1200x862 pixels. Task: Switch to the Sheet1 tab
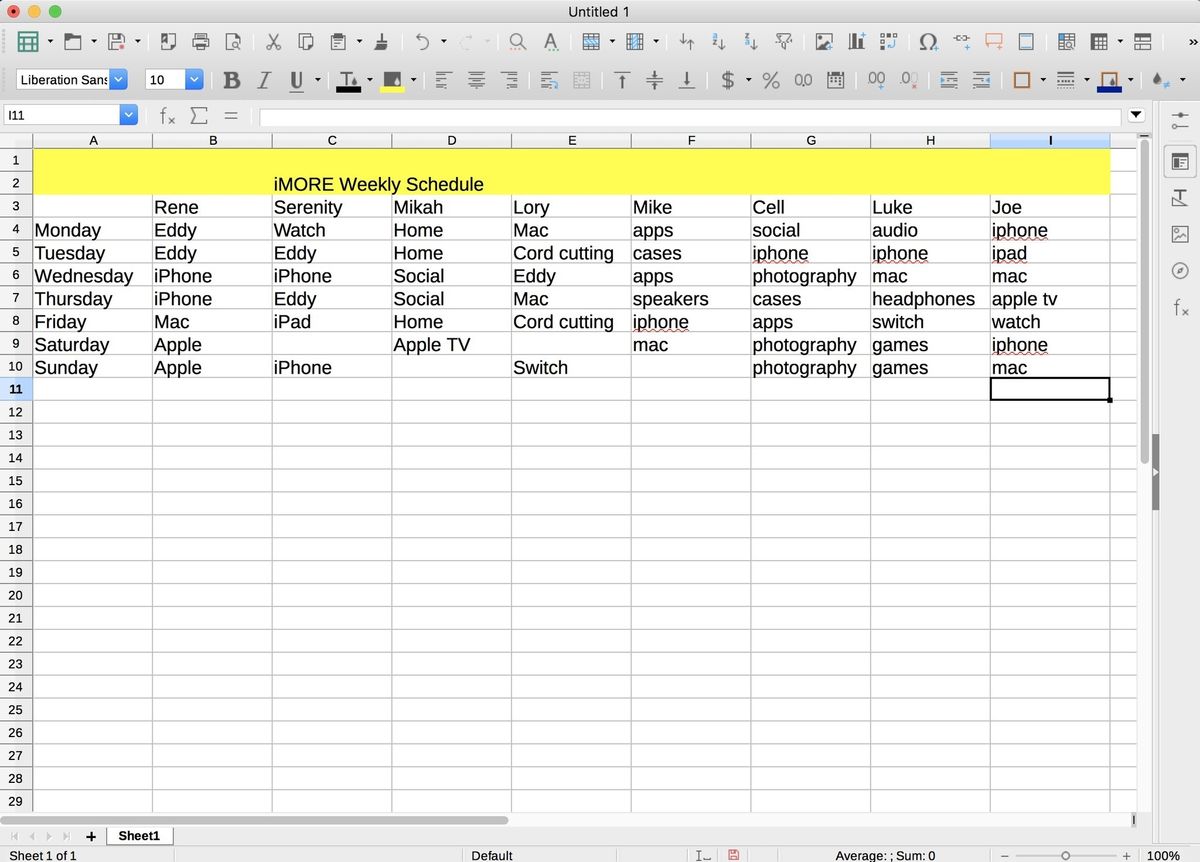point(138,836)
